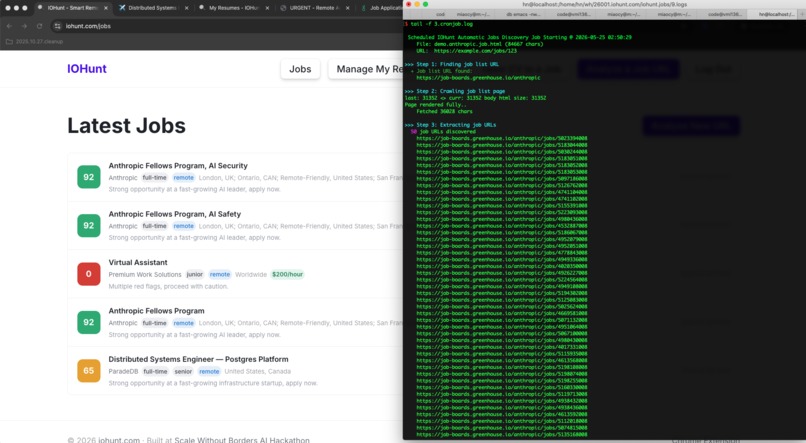Switch to the Distributed Systems browser tab
This screenshot has width=806, height=443.
point(153,8)
